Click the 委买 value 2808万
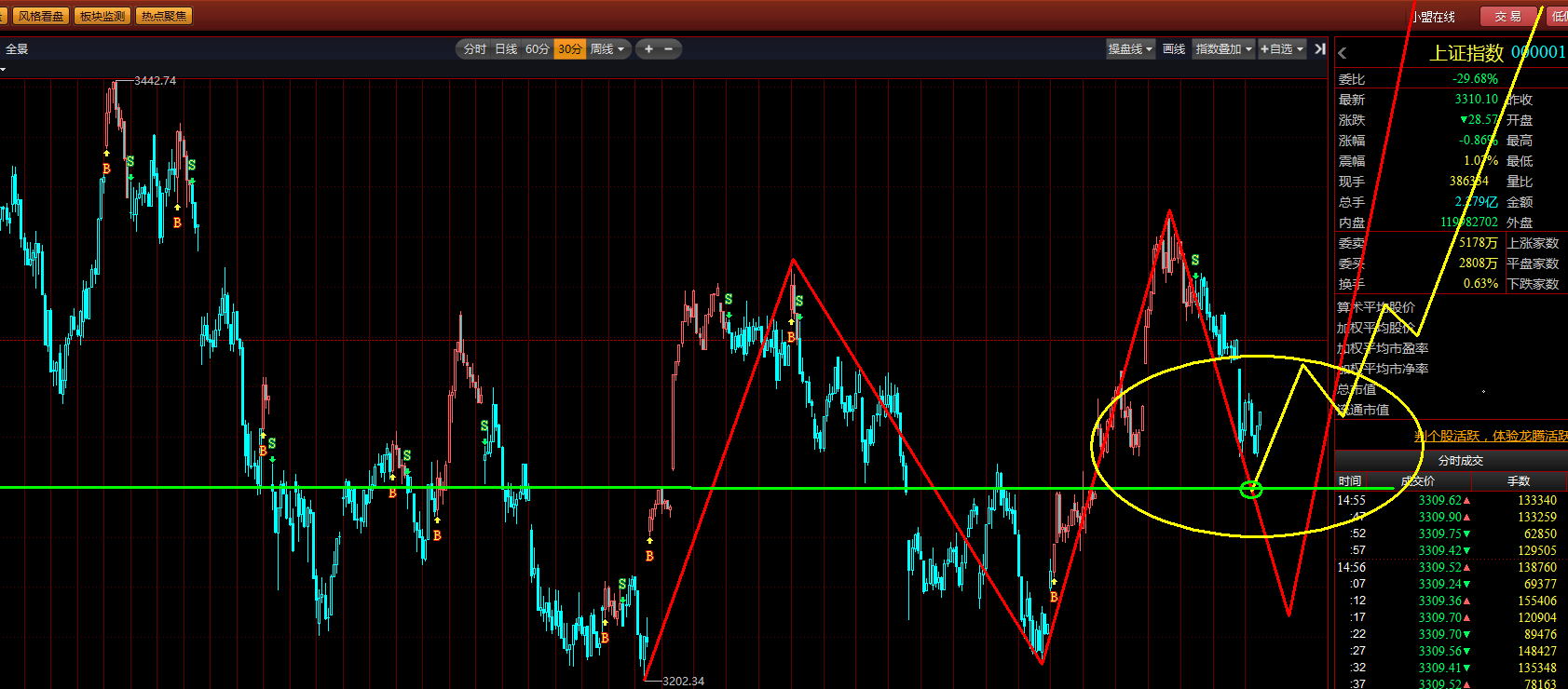 [1478, 263]
